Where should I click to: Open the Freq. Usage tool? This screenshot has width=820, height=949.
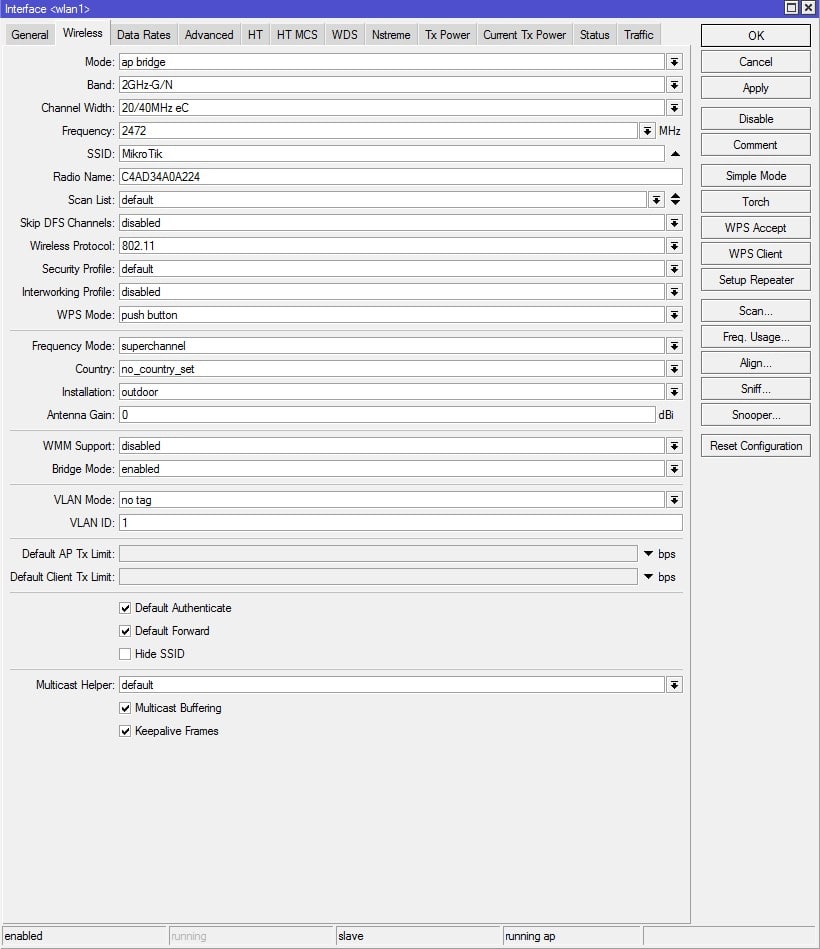click(x=755, y=337)
